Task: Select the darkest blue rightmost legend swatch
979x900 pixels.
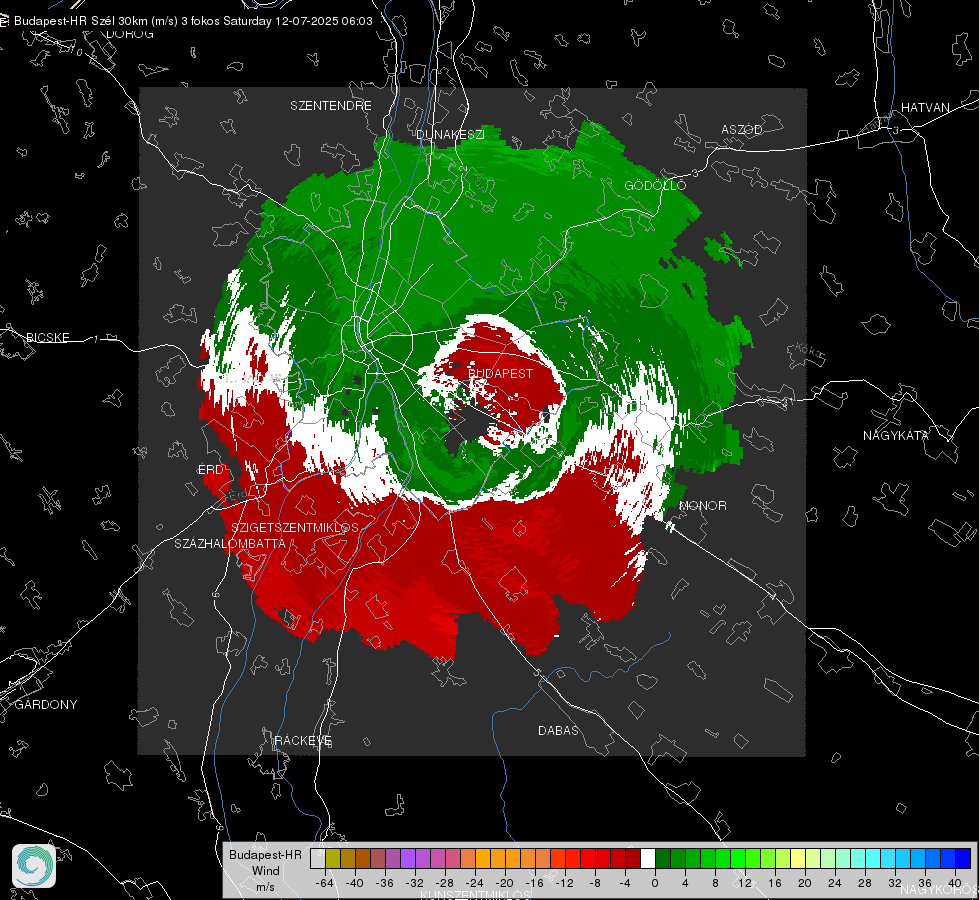Action: pos(963,858)
